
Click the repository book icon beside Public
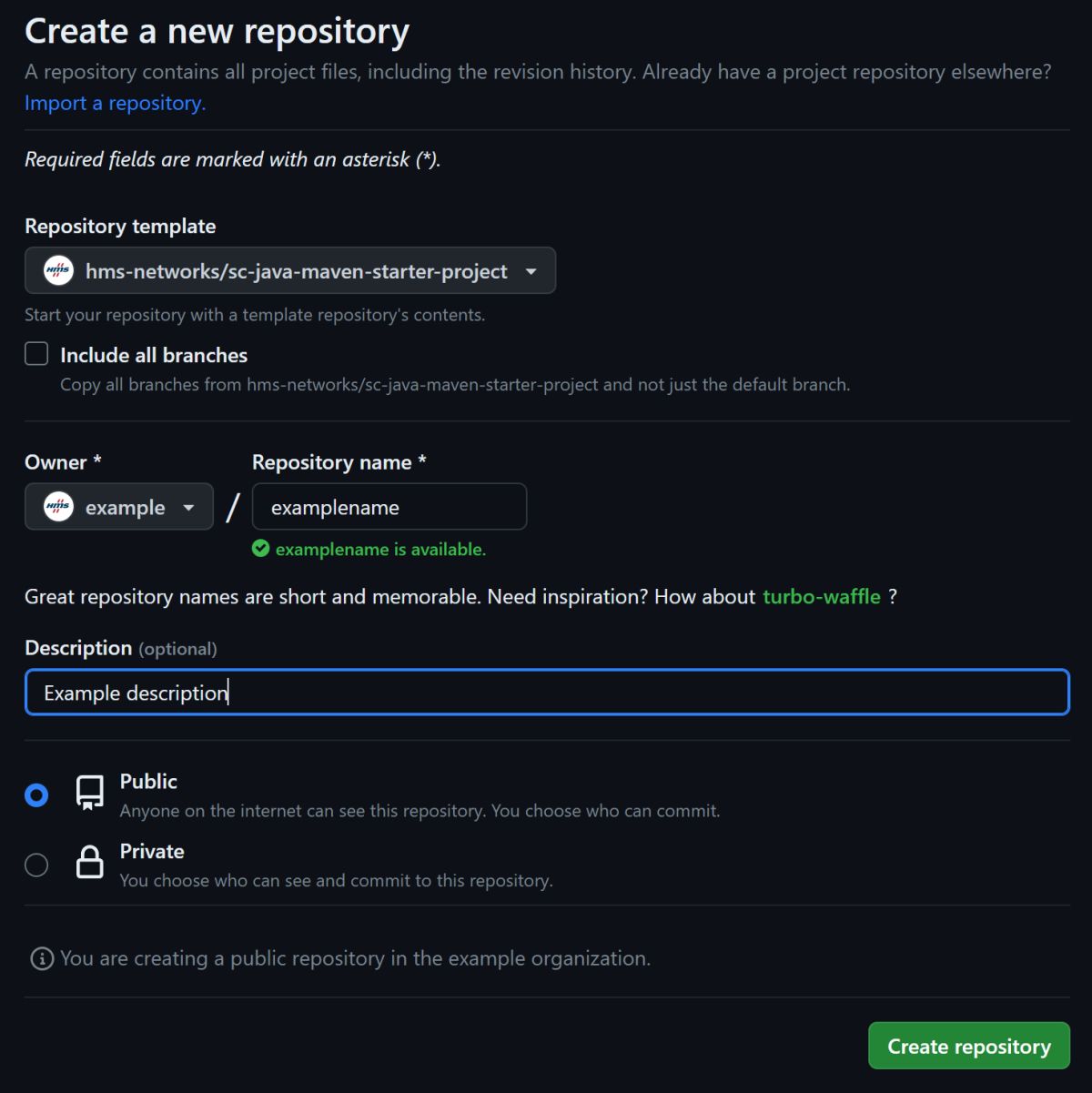point(89,793)
